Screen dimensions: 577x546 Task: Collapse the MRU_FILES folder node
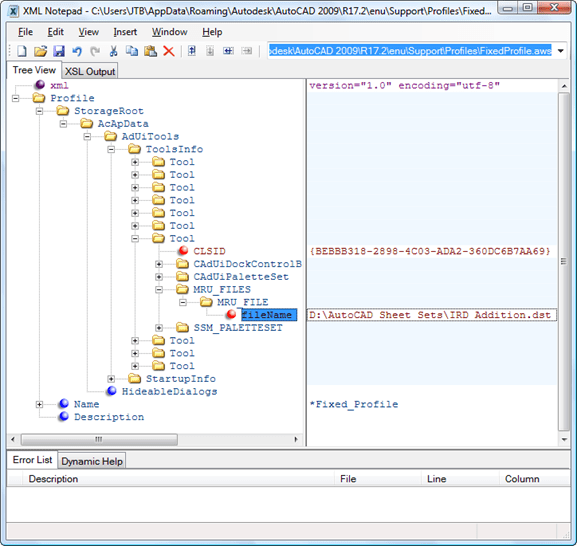[159, 290]
